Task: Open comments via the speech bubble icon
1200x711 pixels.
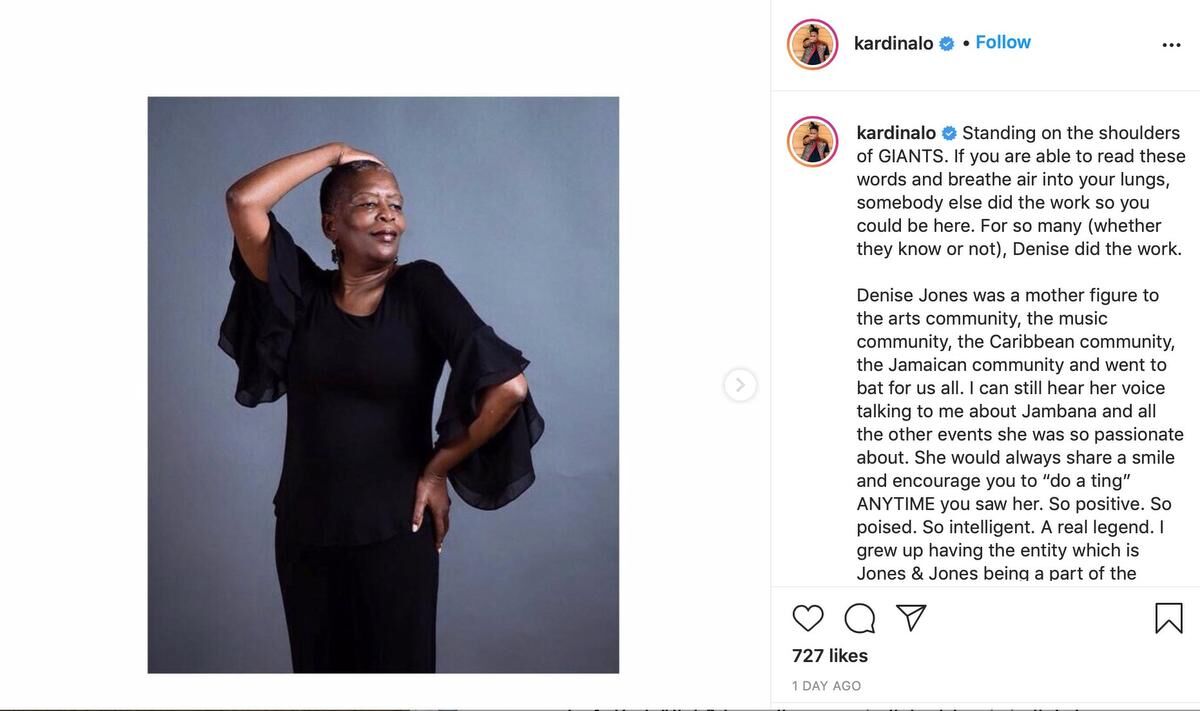Action: [859, 618]
